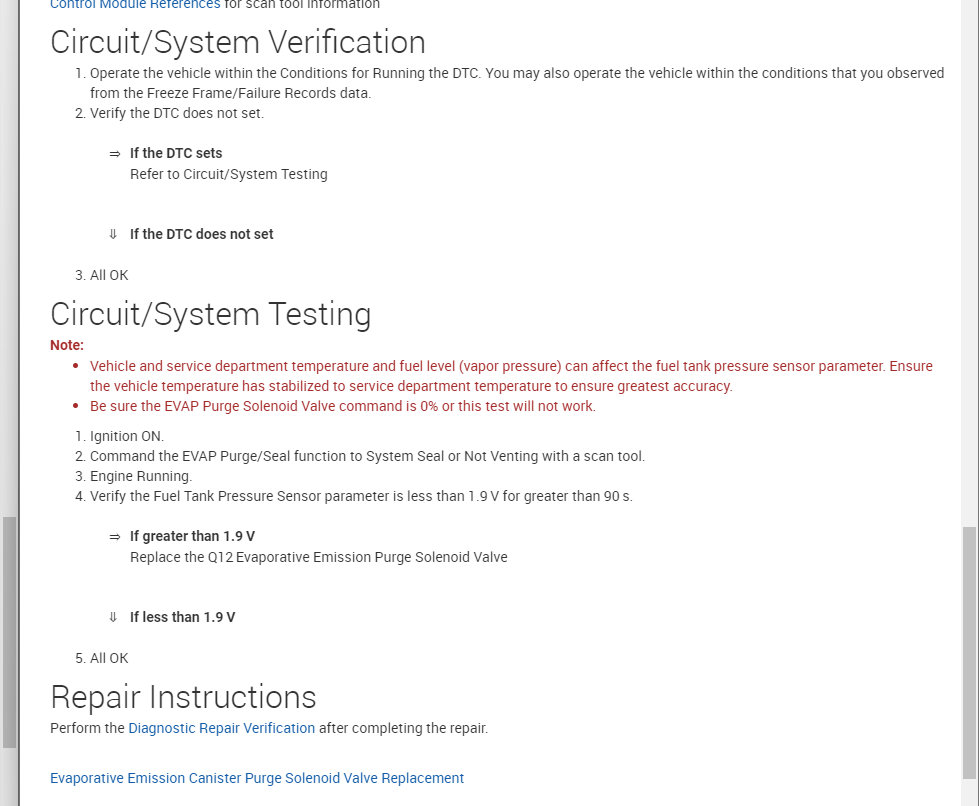
Task: Click the "Engine Running." step
Action: point(141,476)
